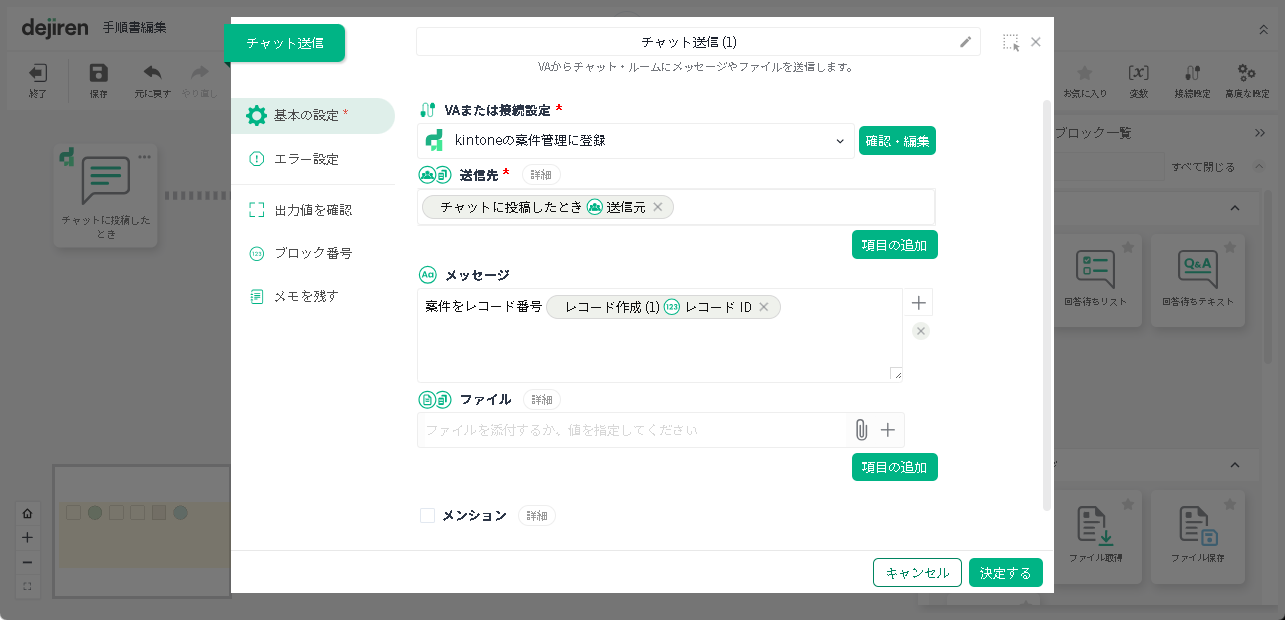Click the plus icon in ファイル field

(x=887, y=430)
